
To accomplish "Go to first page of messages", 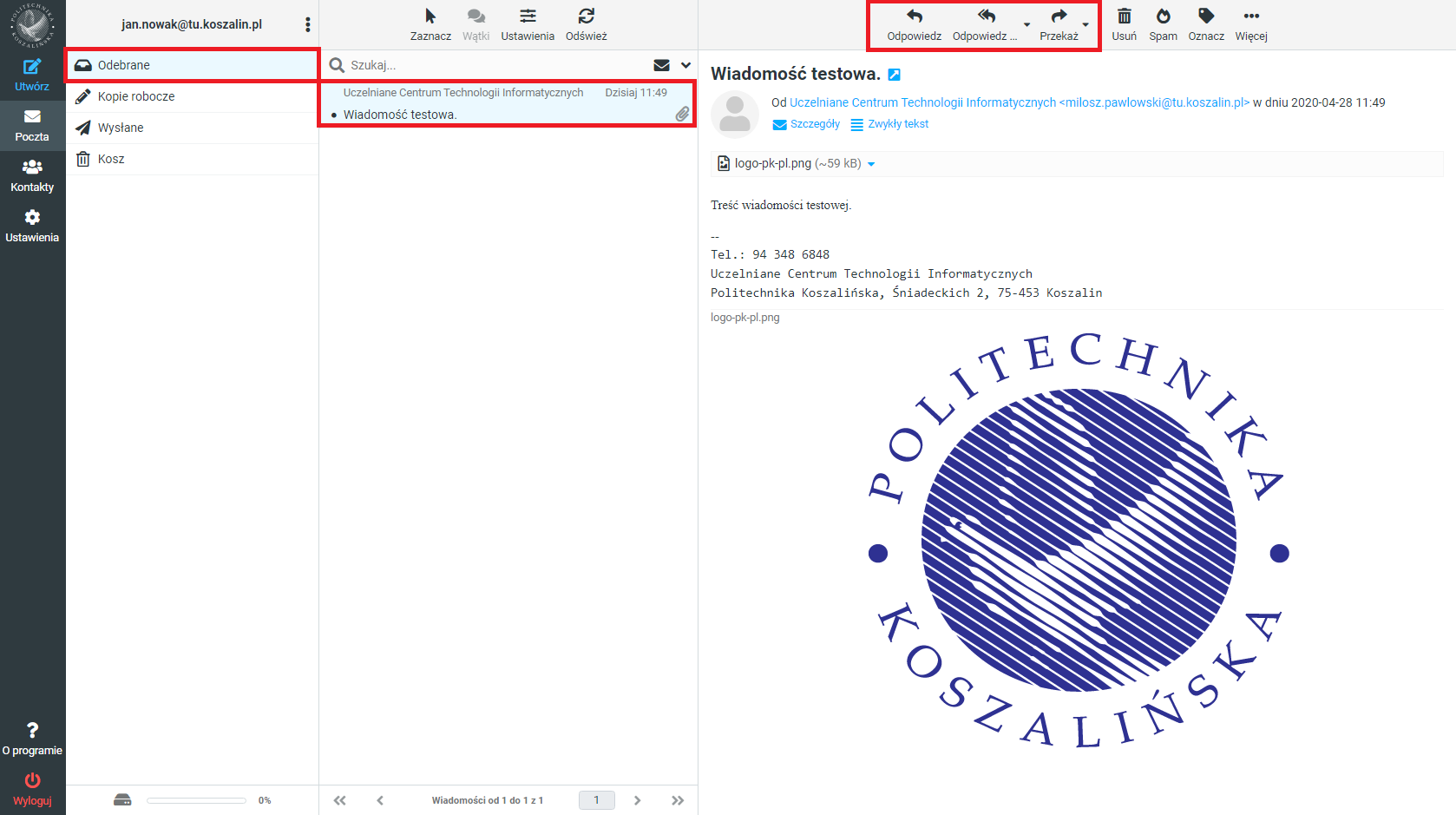I will tap(340, 800).
